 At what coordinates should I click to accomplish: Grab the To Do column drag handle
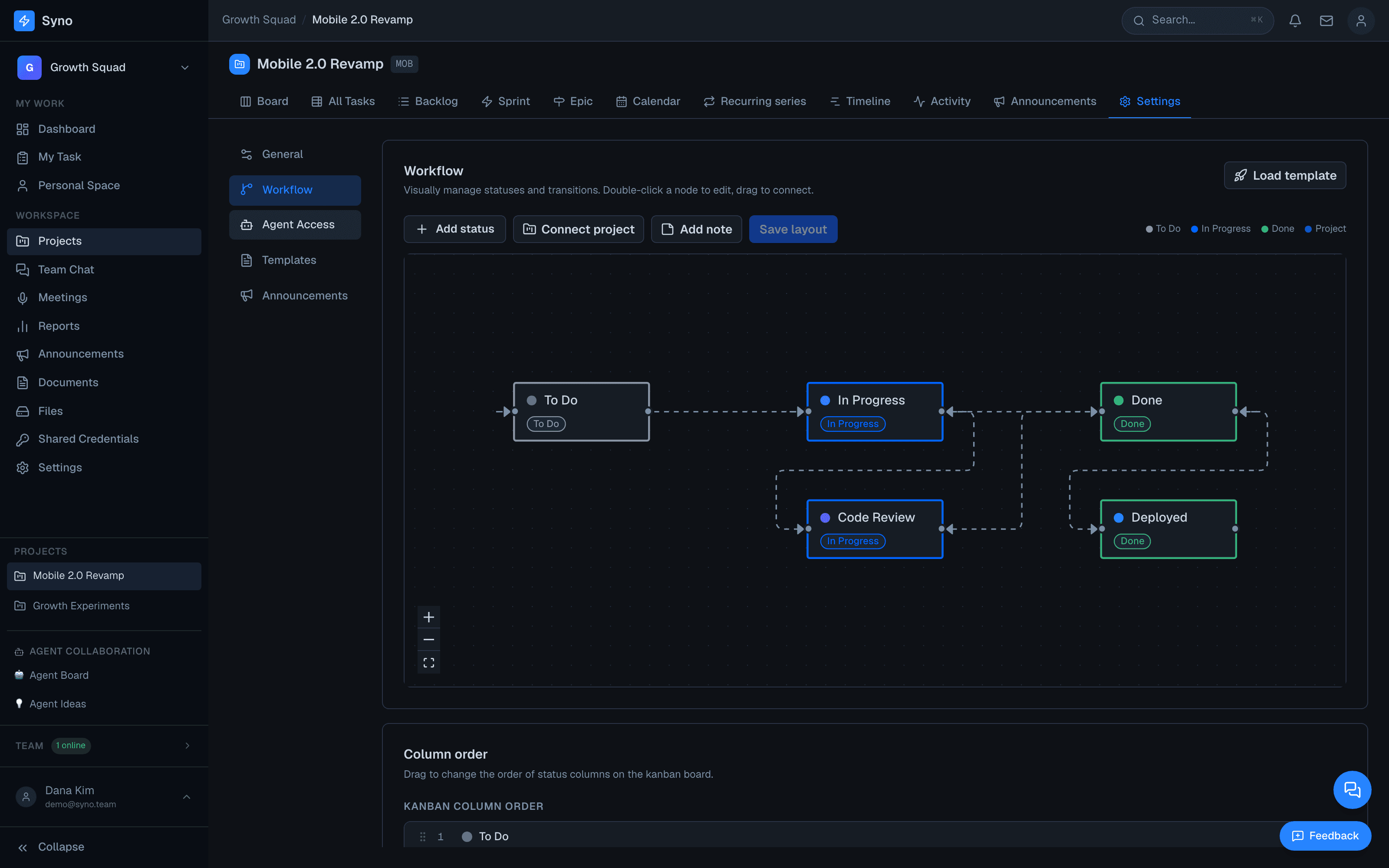[422, 836]
